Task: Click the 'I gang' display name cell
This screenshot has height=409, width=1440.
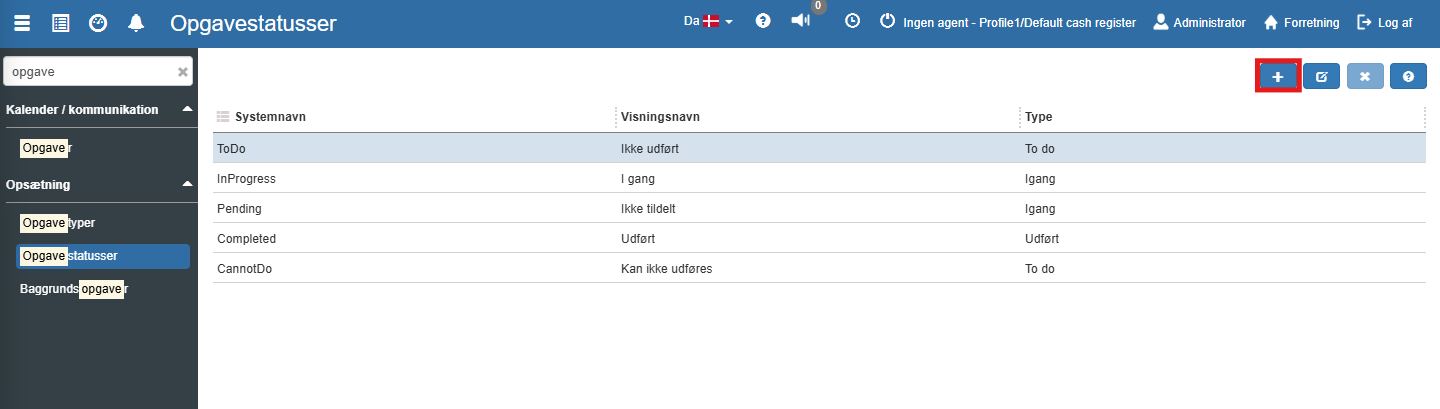Action: coord(638,178)
